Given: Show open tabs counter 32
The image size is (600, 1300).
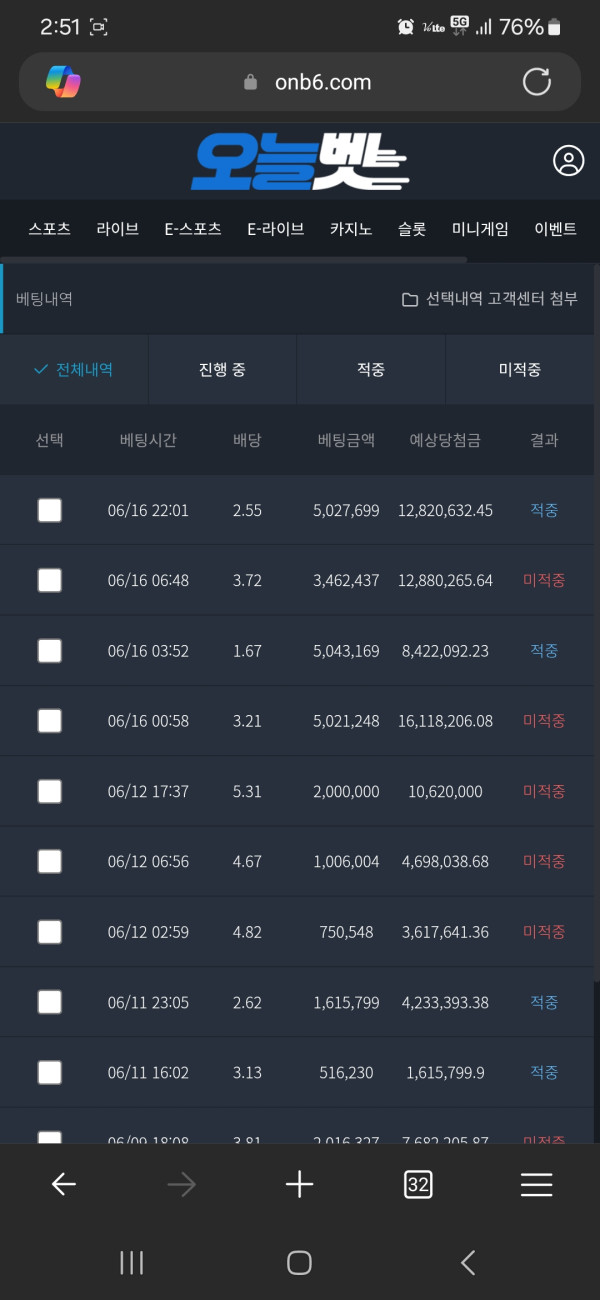Looking at the screenshot, I should click(418, 1185).
